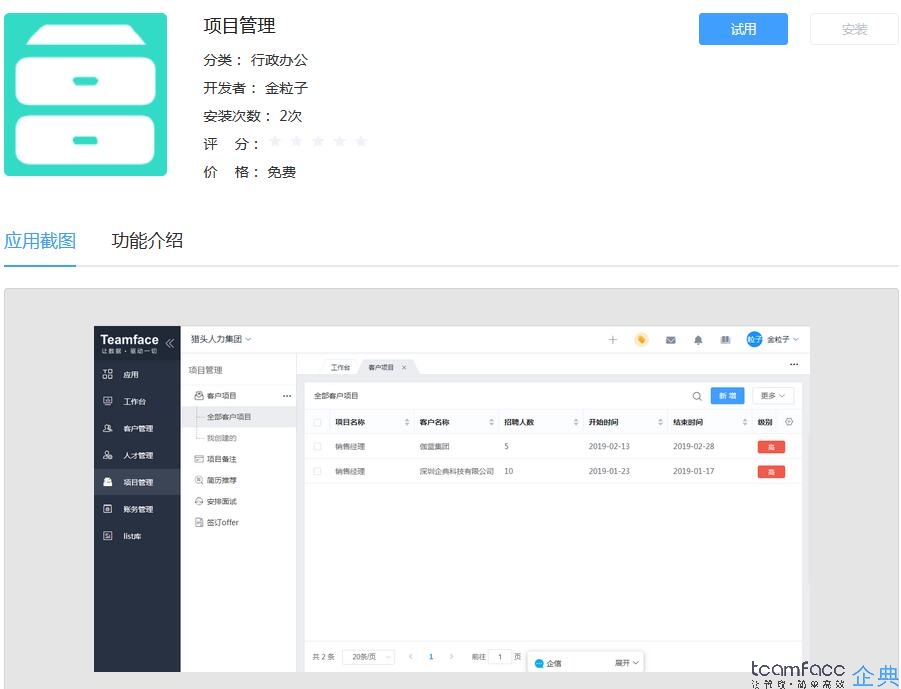
Task: Click the blue 新增 button
Action: (x=727, y=396)
